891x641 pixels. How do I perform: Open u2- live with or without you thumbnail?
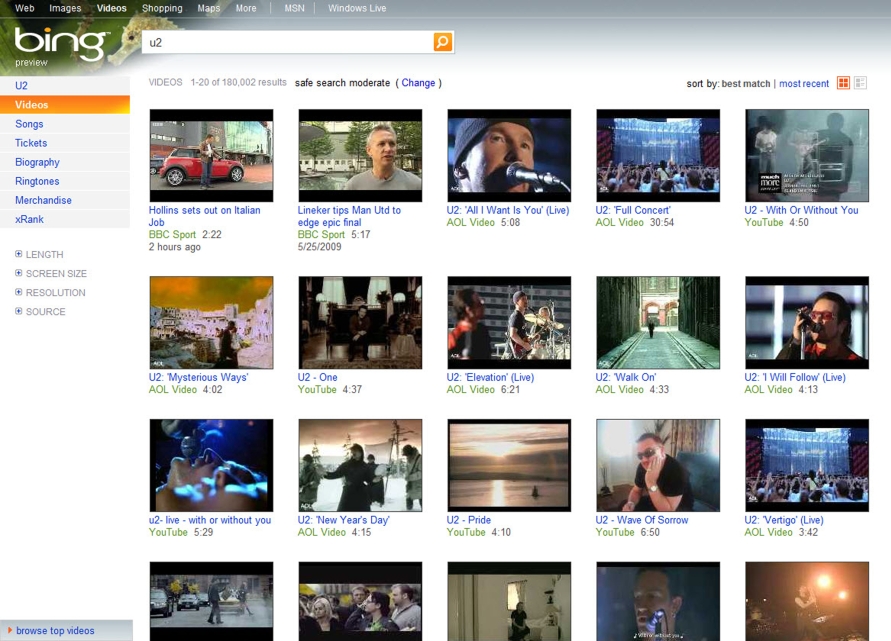(x=211, y=465)
